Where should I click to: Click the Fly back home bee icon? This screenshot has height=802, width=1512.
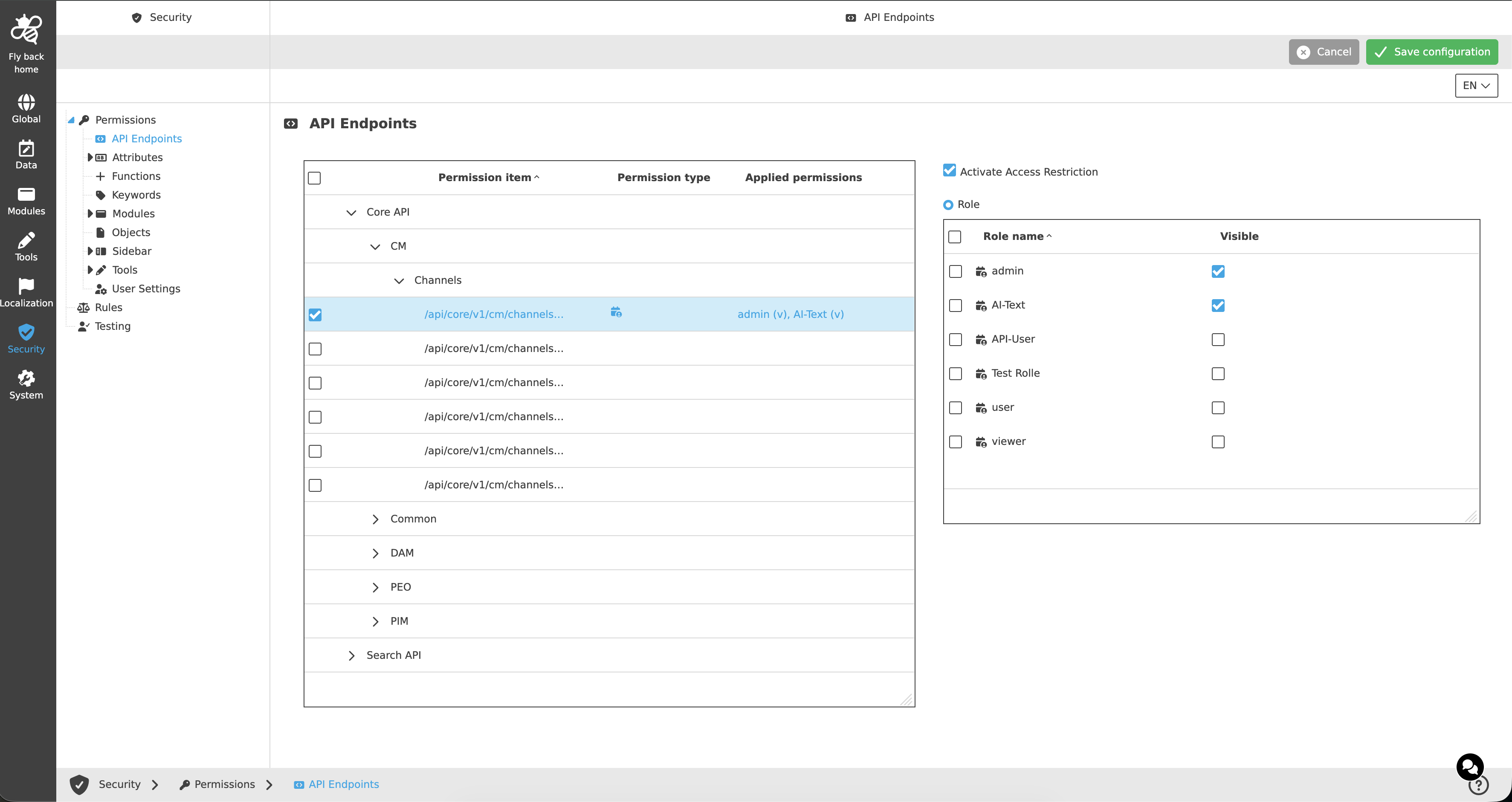tap(26, 29)
